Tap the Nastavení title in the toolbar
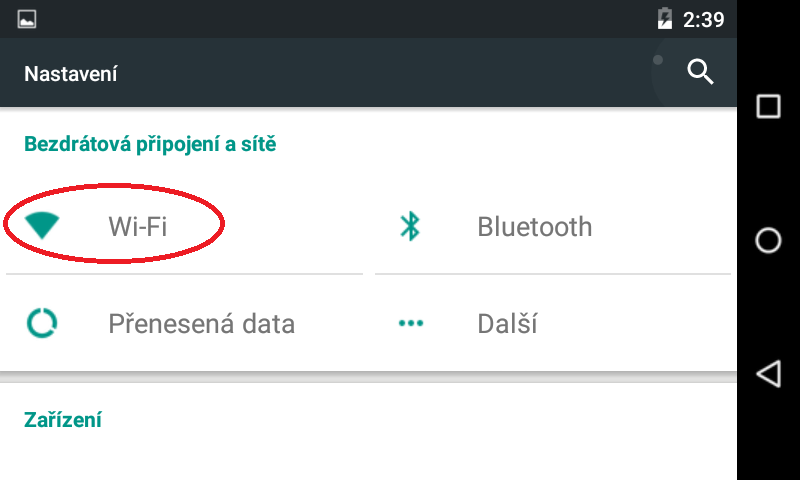The height and width of the screenshot is (480, 800). point(71,73)
